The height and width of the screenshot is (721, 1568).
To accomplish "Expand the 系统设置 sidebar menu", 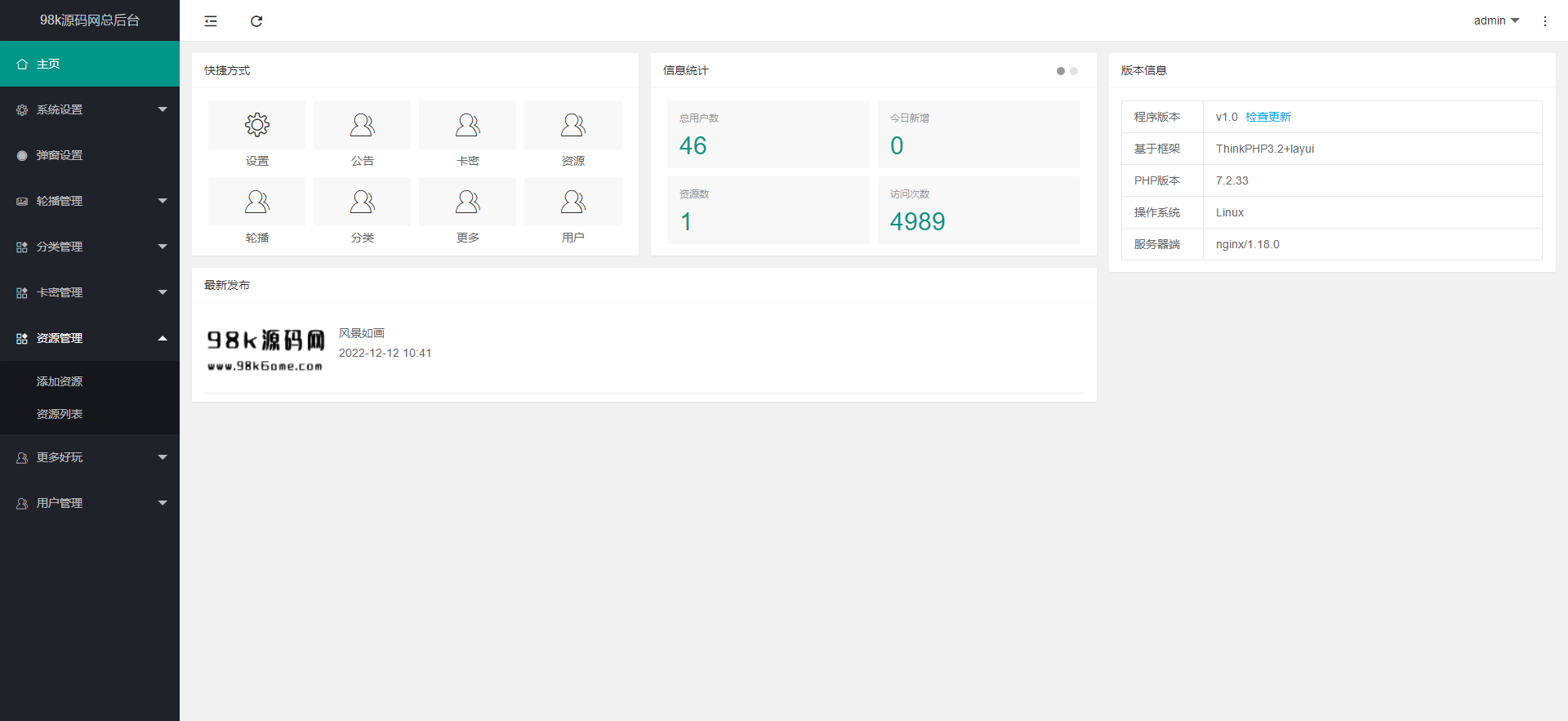I will point(90,109).
